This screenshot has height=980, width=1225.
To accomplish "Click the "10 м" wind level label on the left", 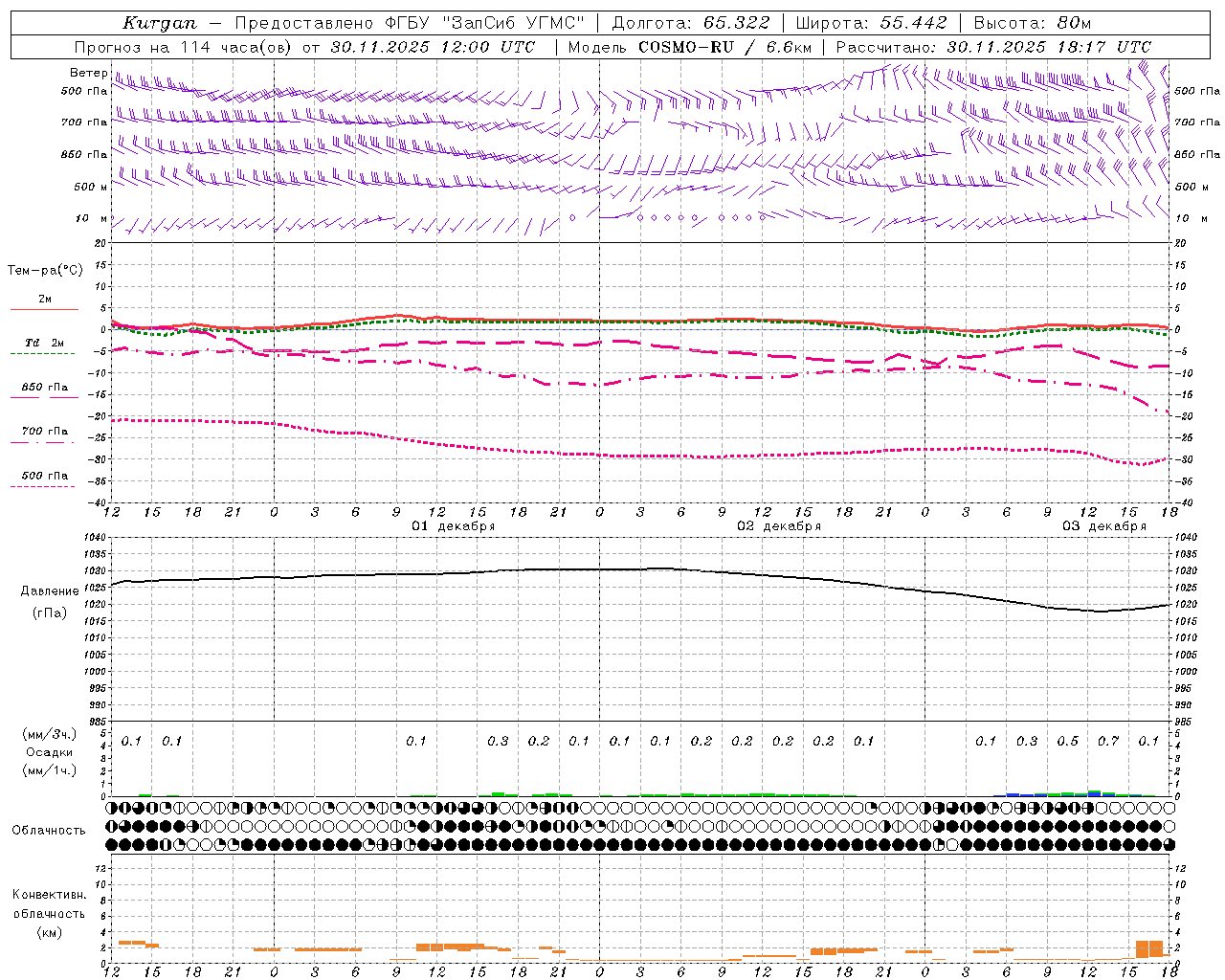I will click(91, 219).
